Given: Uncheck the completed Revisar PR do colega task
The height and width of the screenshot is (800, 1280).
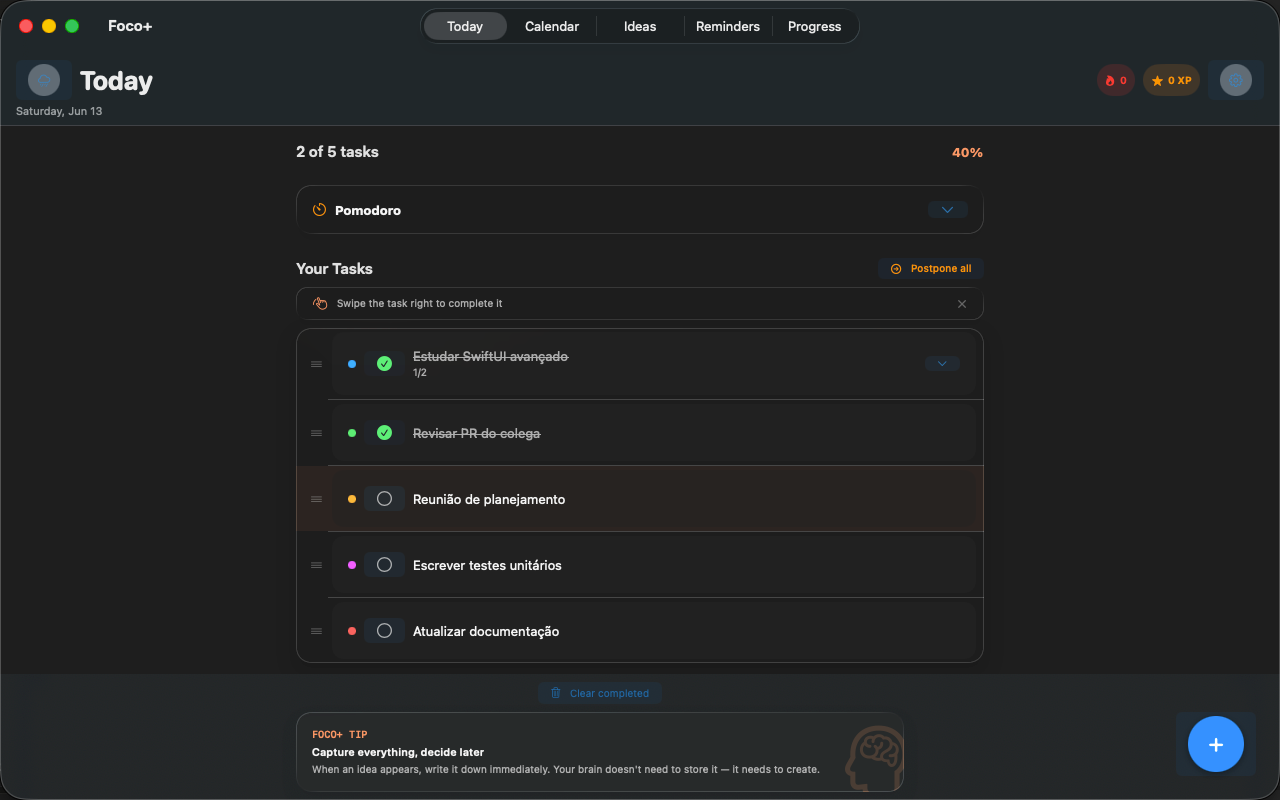Looking at the screenshot, I should click(384, 433).
